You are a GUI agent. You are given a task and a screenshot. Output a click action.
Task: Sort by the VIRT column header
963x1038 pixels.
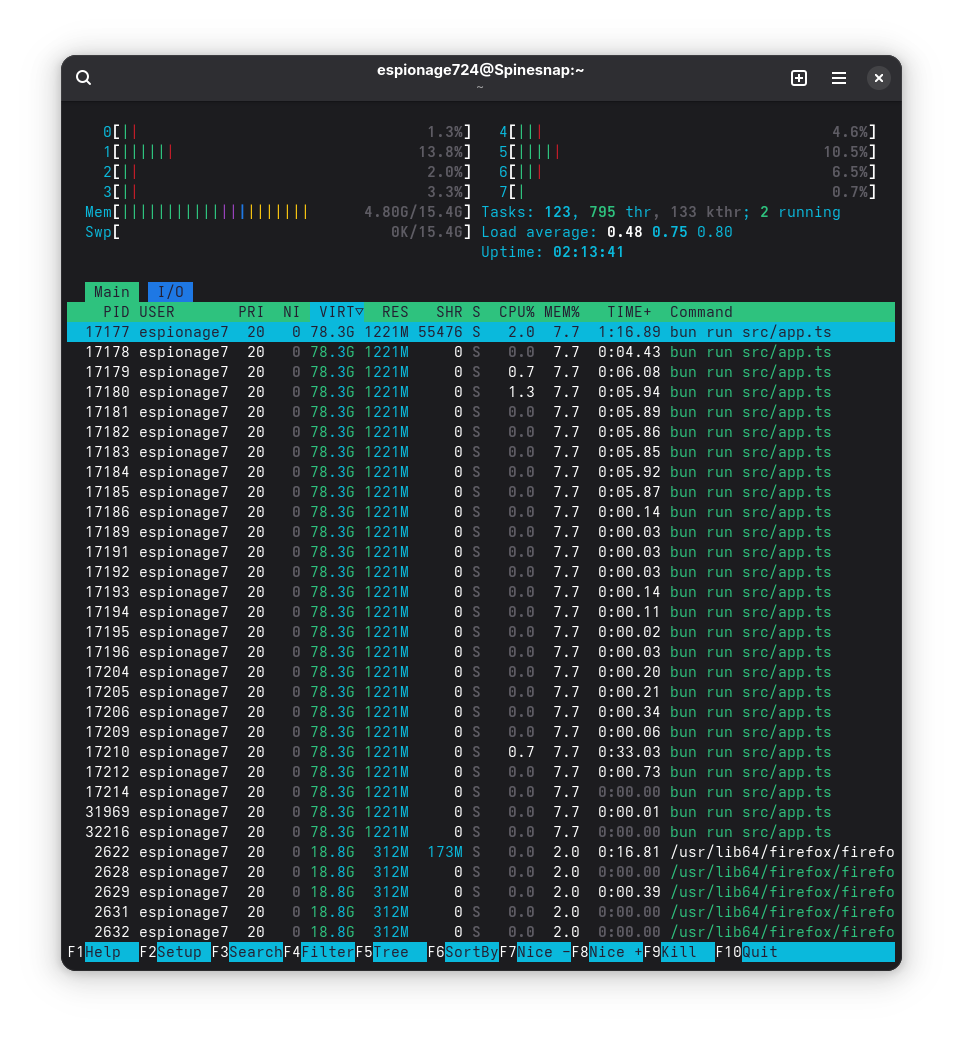340,312
